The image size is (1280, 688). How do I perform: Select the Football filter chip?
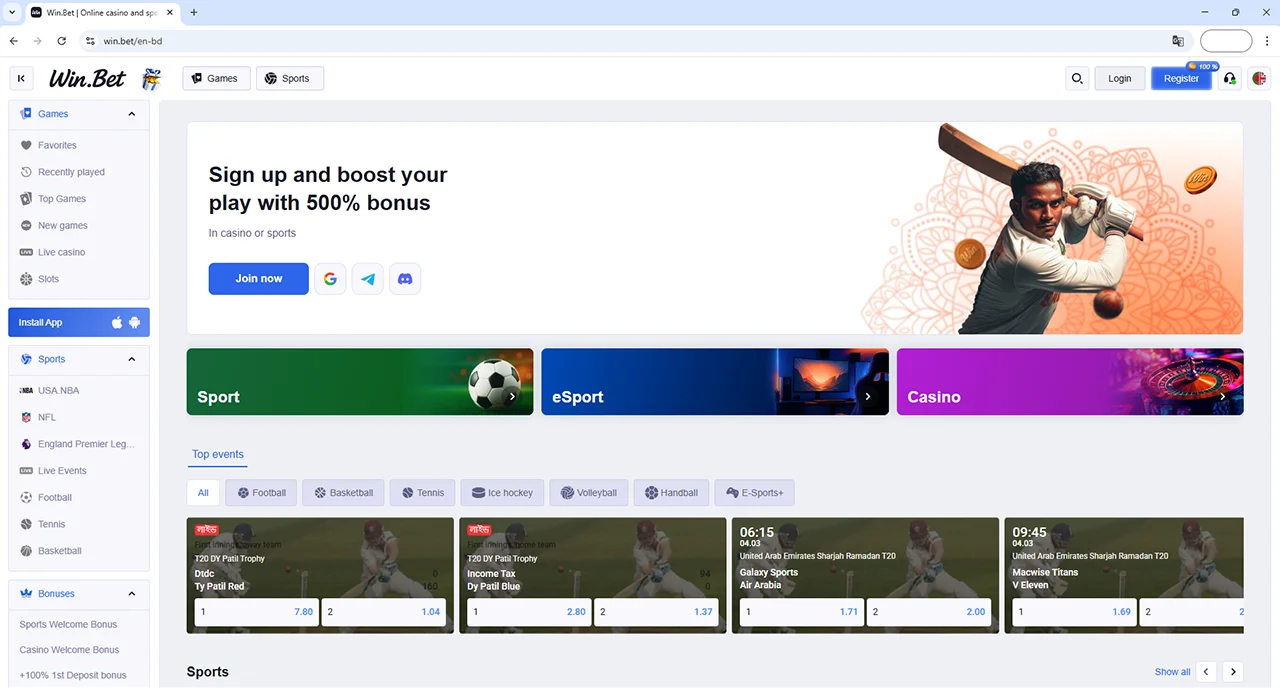(x=260, y=493)
